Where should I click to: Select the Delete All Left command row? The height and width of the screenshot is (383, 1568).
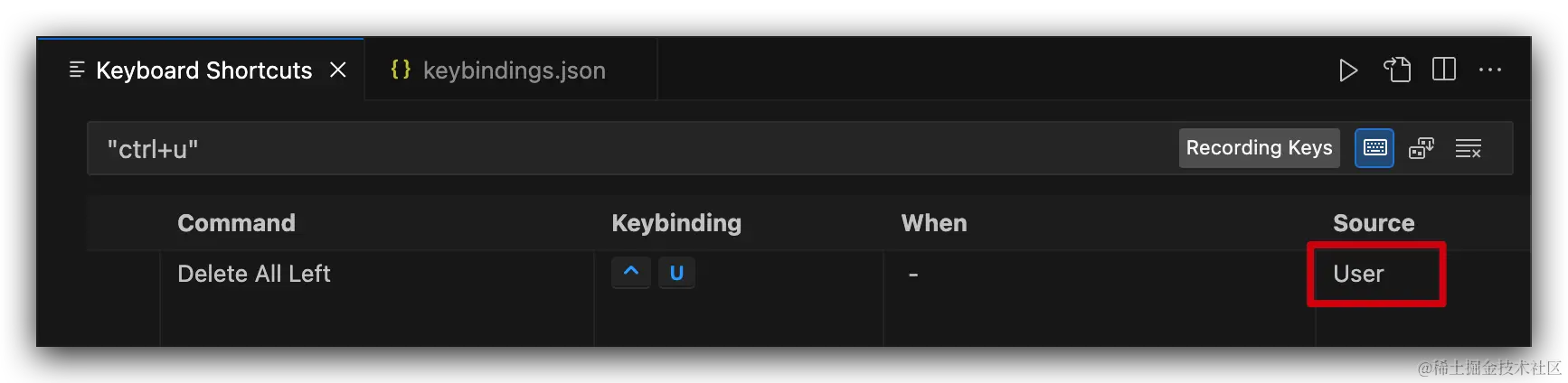(254, 274)
